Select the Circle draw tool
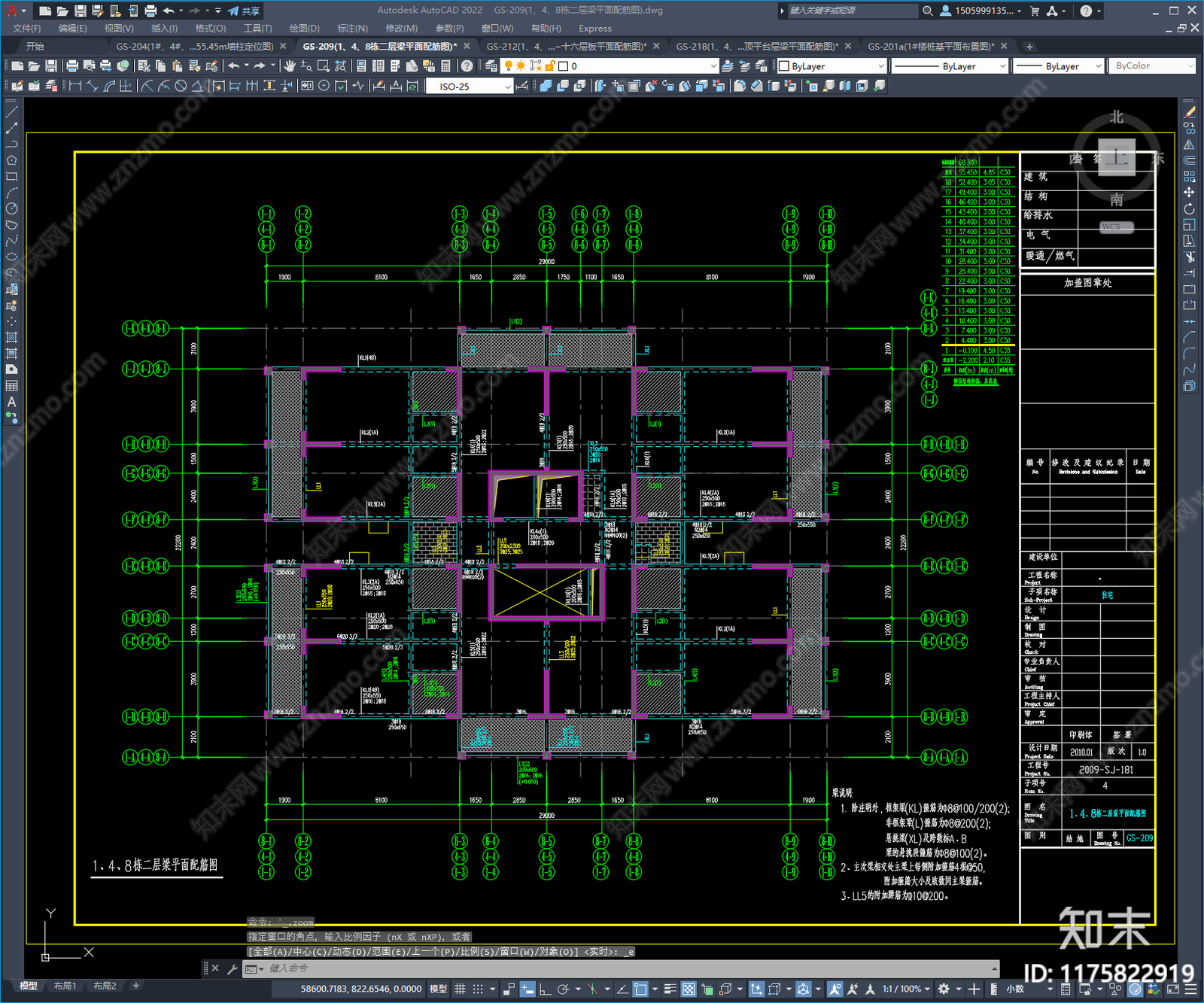This screenshot has height=1003, width=1204. coord(11,208)
